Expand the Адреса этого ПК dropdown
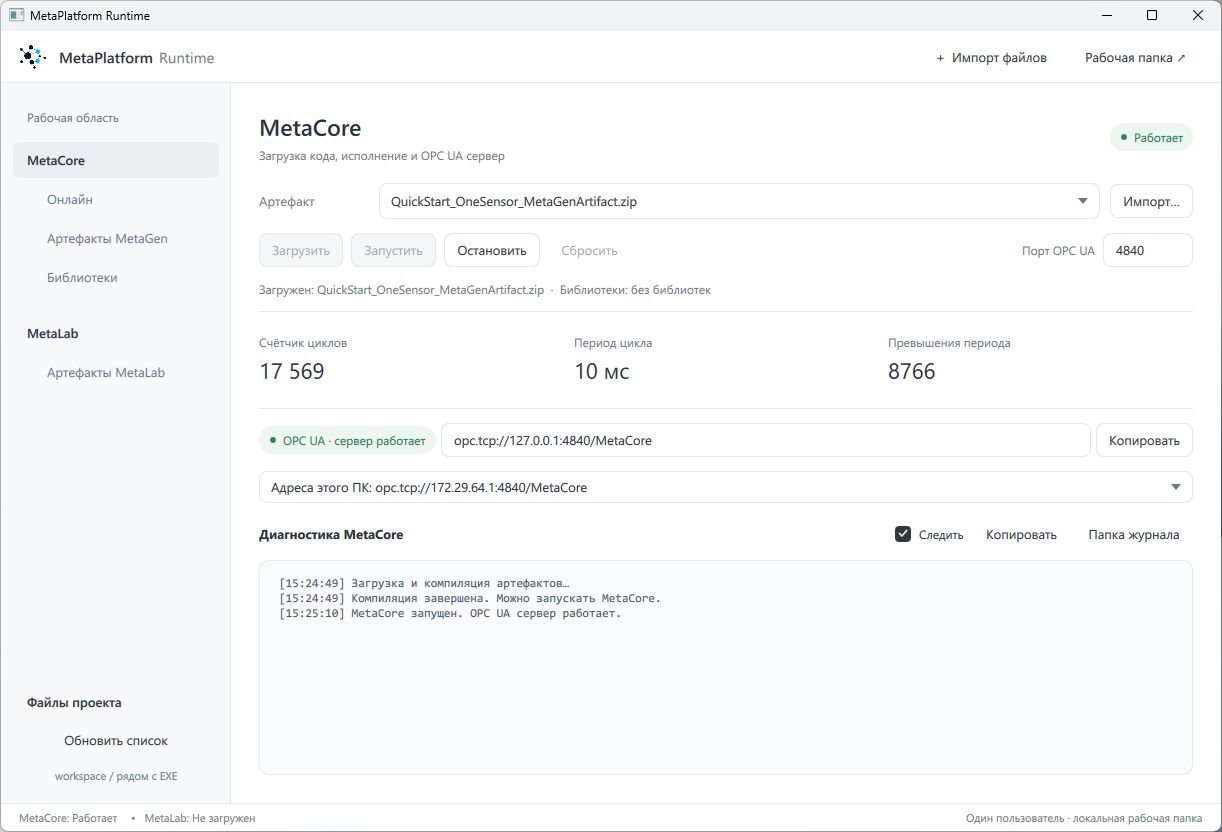Image resolution: width=1222 pixels, height=832 pixels. (x=725, y=487)
